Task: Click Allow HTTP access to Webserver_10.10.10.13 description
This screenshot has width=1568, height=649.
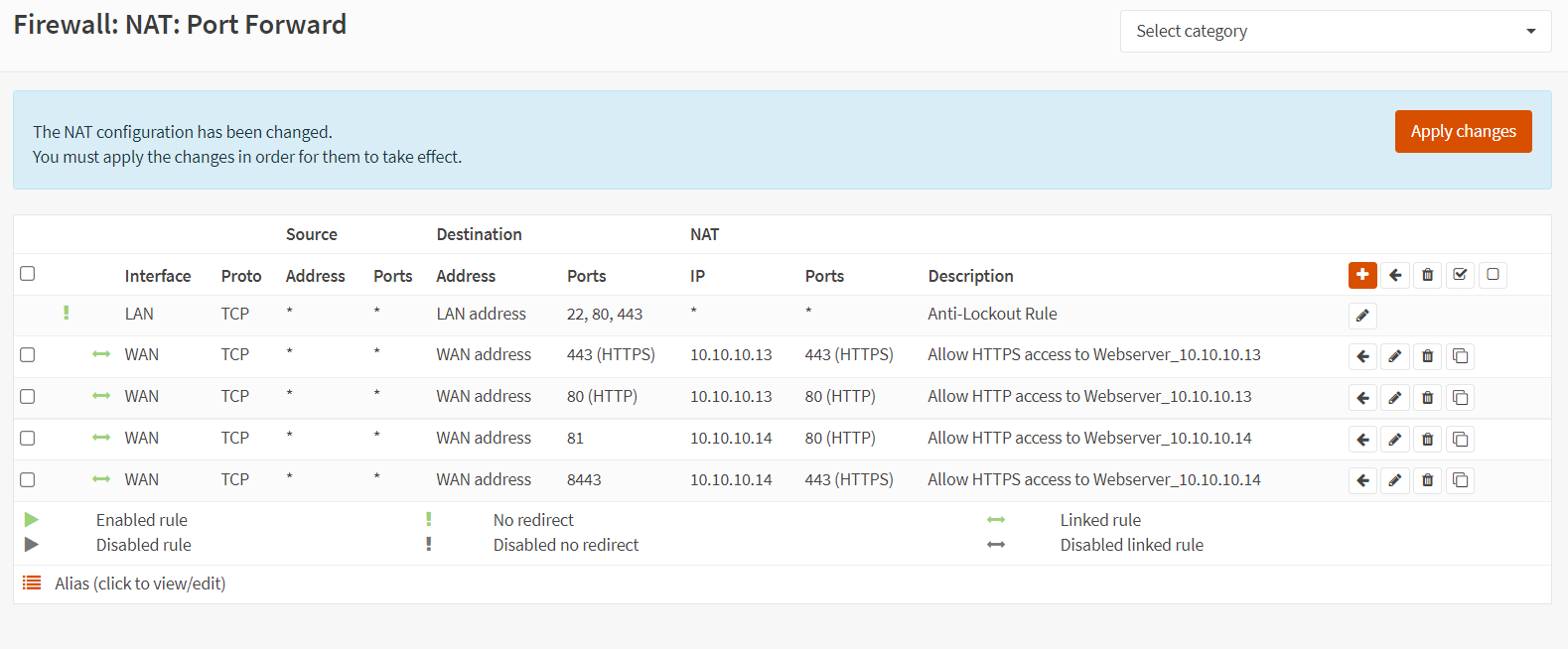Action: [x=1089, y=396]
